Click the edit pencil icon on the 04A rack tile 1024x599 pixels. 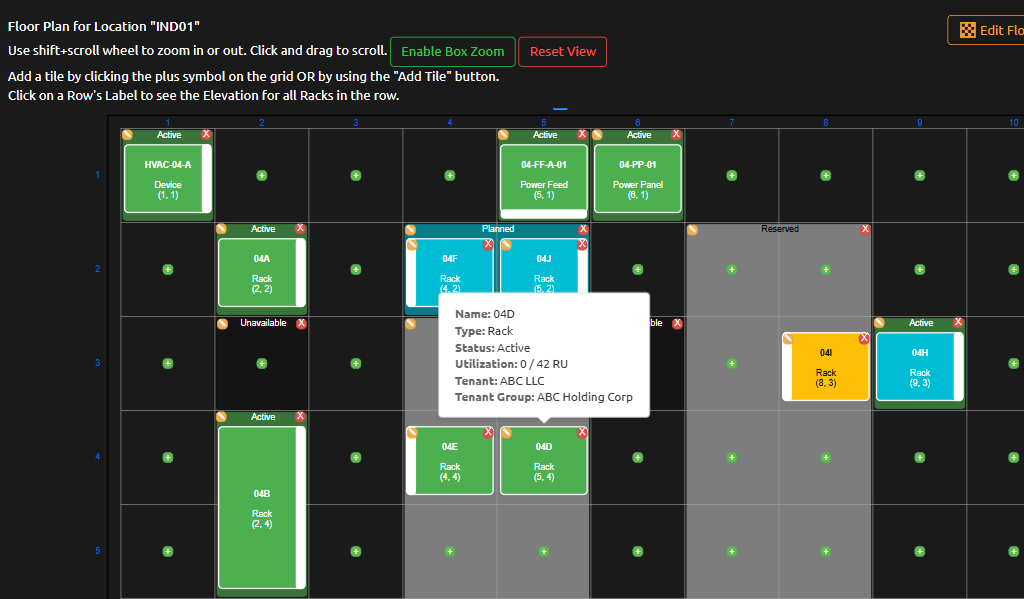221,229
